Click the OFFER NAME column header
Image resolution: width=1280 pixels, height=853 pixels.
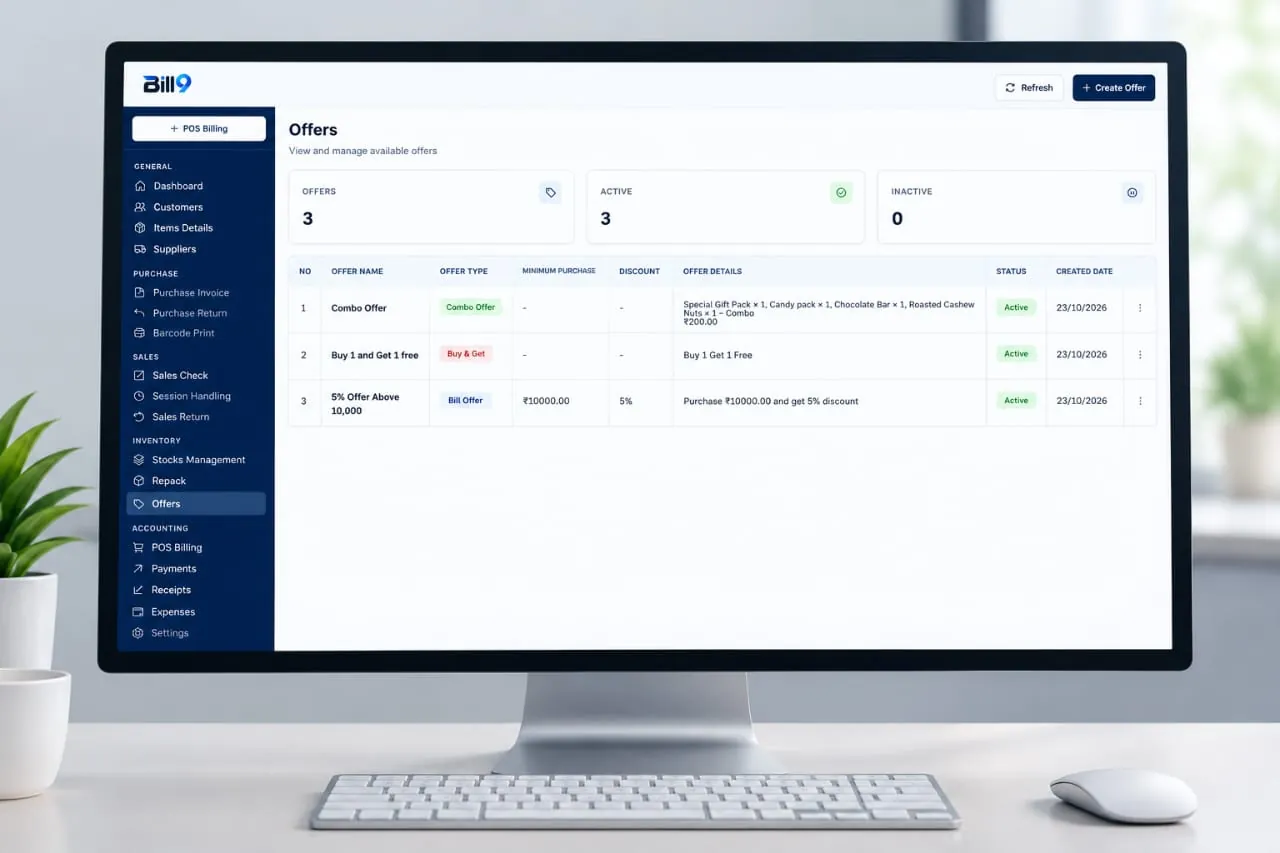357,271
